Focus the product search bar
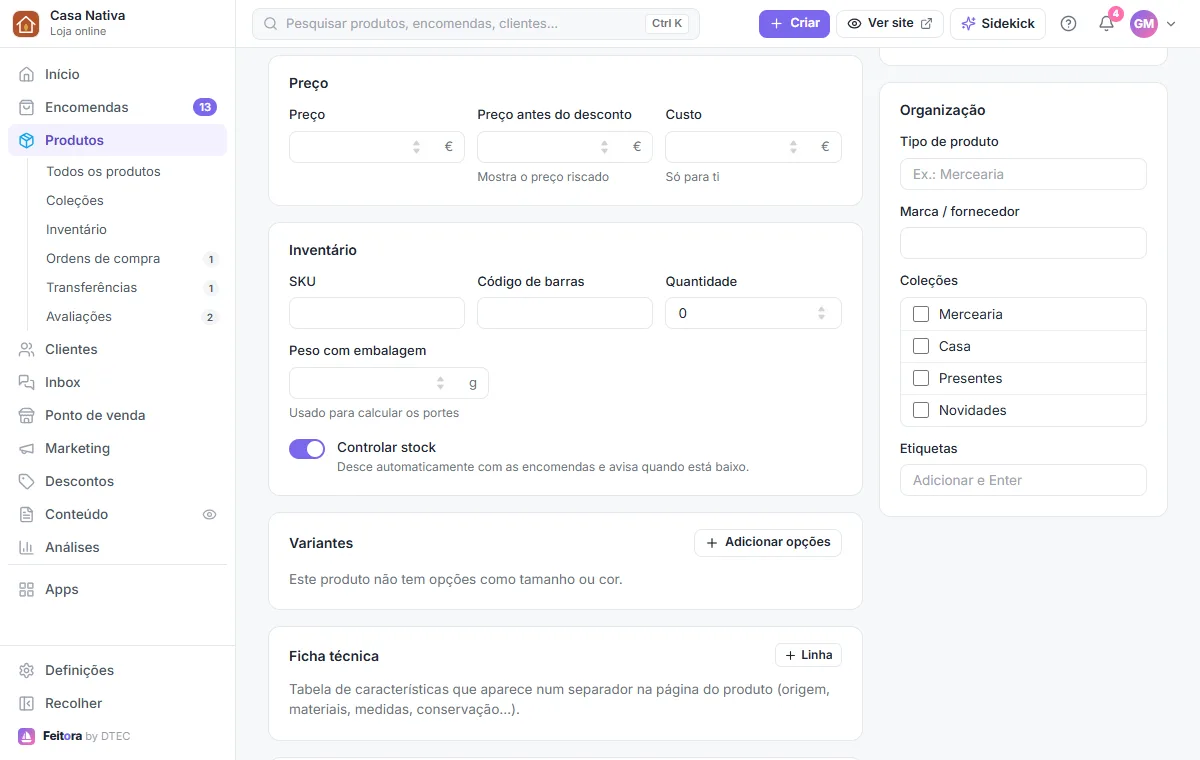 [x=476, y=23]
